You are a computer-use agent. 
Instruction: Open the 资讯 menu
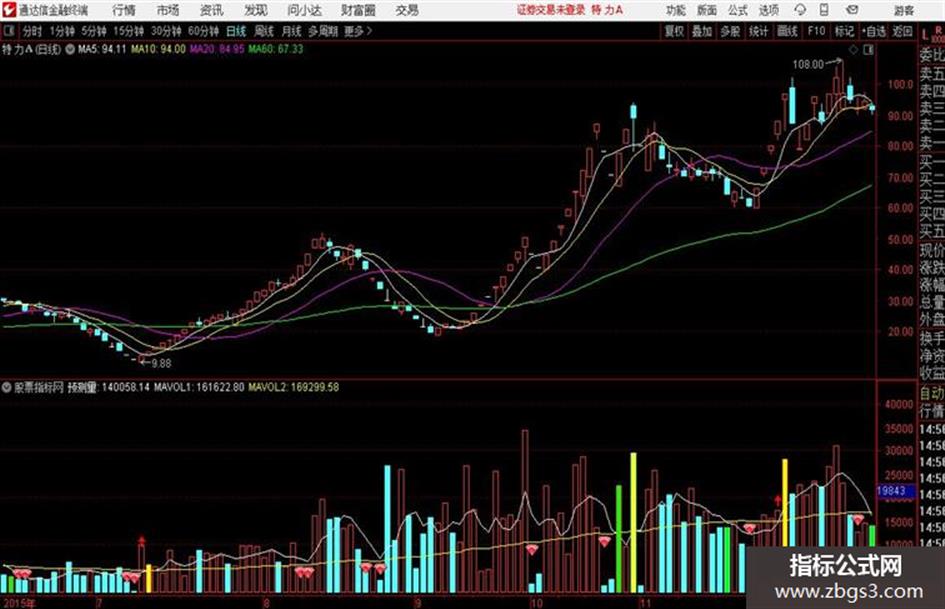click(212, 10)
